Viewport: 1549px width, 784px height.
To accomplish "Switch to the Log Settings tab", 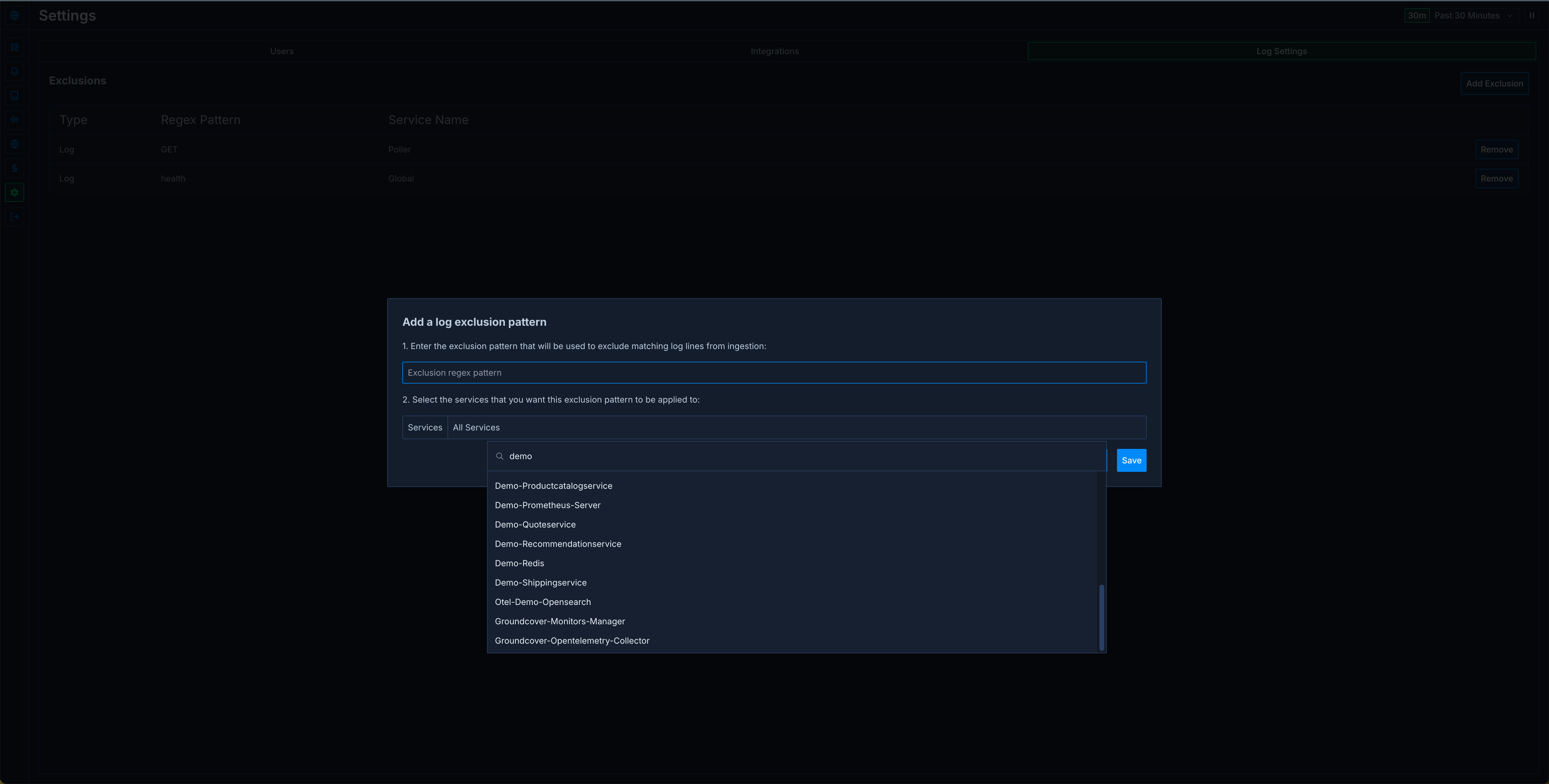I will click(1282, 51).
